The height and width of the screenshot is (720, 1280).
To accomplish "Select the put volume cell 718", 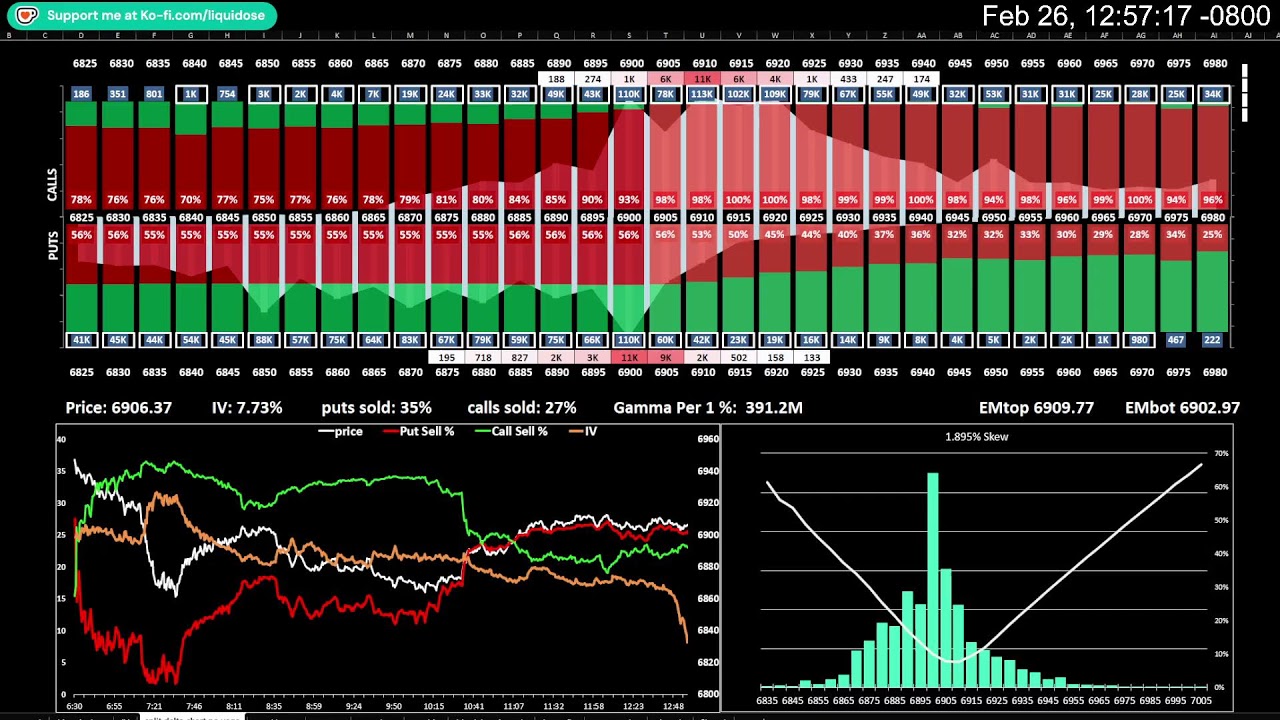I will [x=483, y=357].
